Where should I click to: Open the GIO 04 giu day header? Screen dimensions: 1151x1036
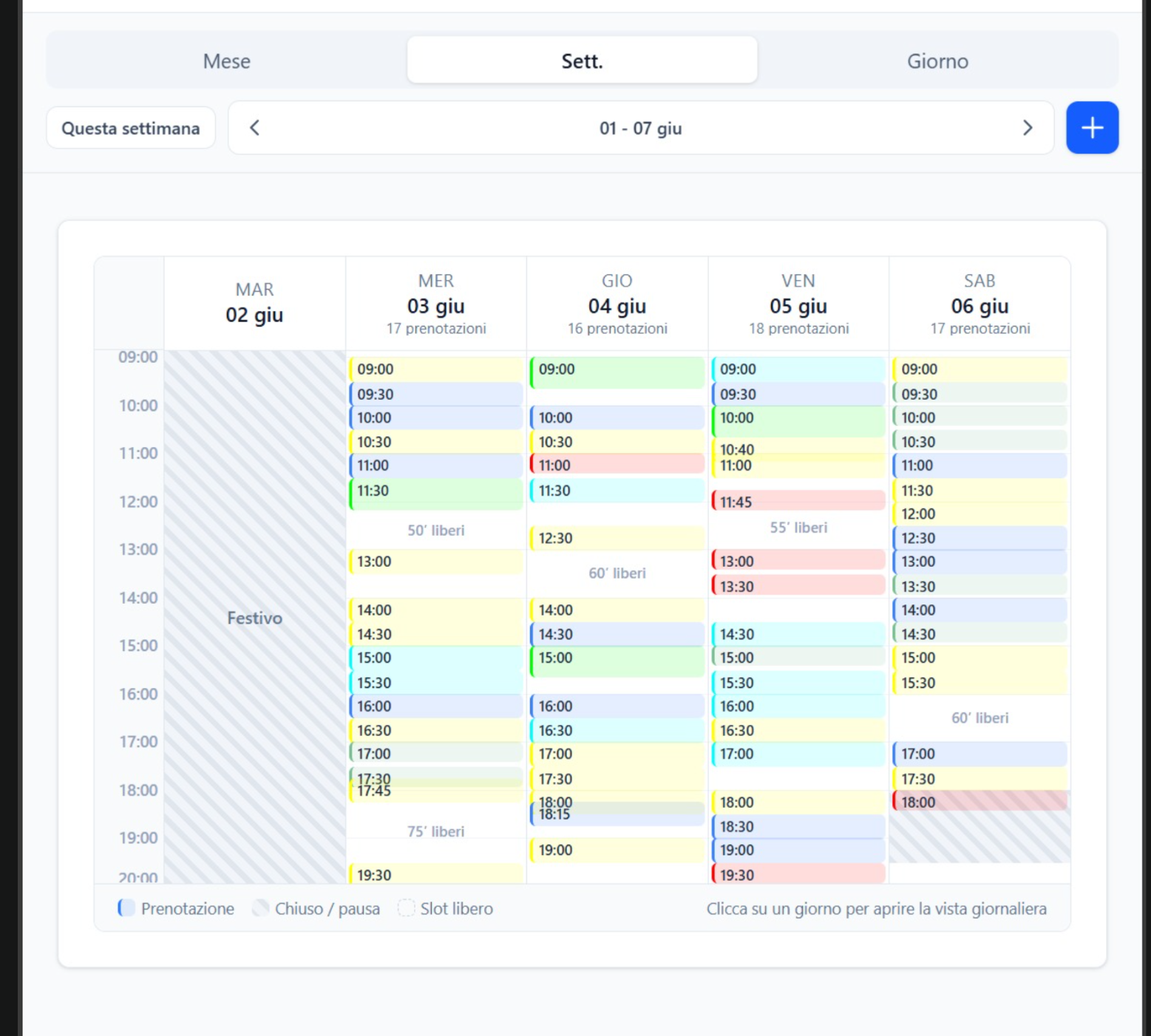click(617, 303)
